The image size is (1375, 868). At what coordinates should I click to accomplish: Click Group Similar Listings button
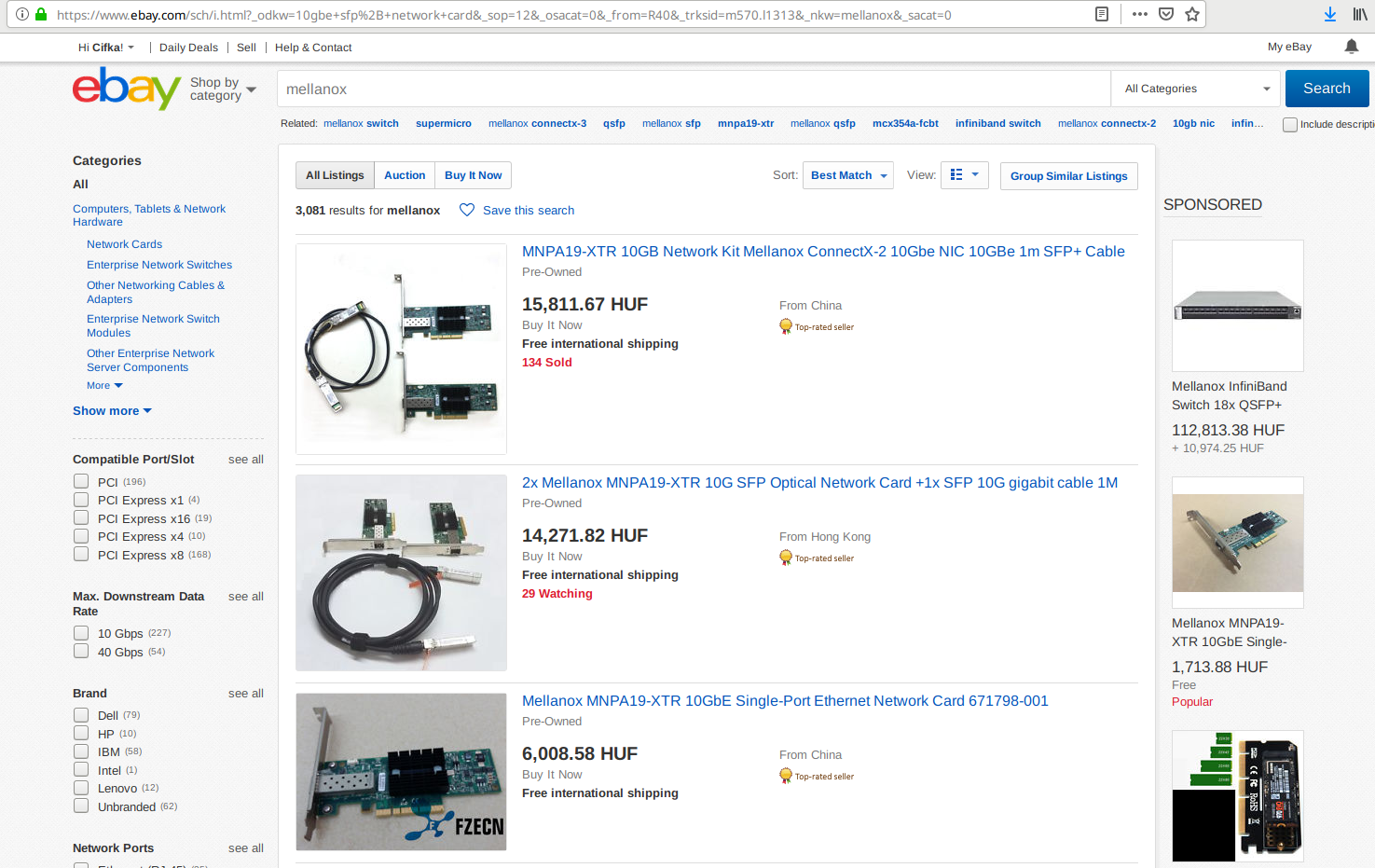(1068, 176)
